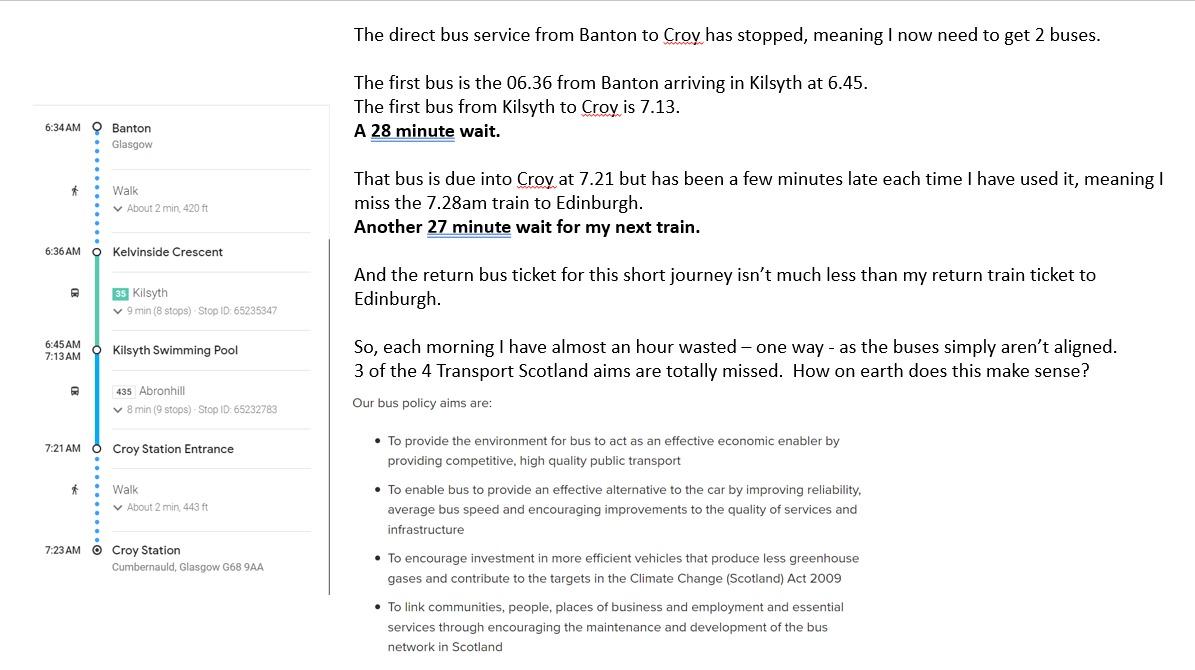Viewport: 1195px width, 670px height.
Task: Click the Banton stop name
Action: click(x=131, y=128)
